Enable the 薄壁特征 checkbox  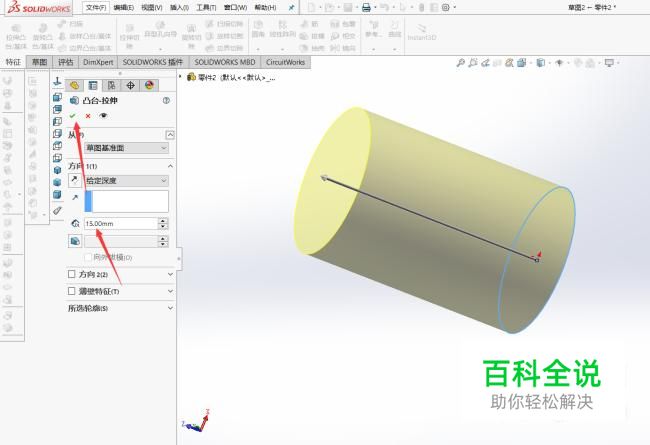[71, 291]
